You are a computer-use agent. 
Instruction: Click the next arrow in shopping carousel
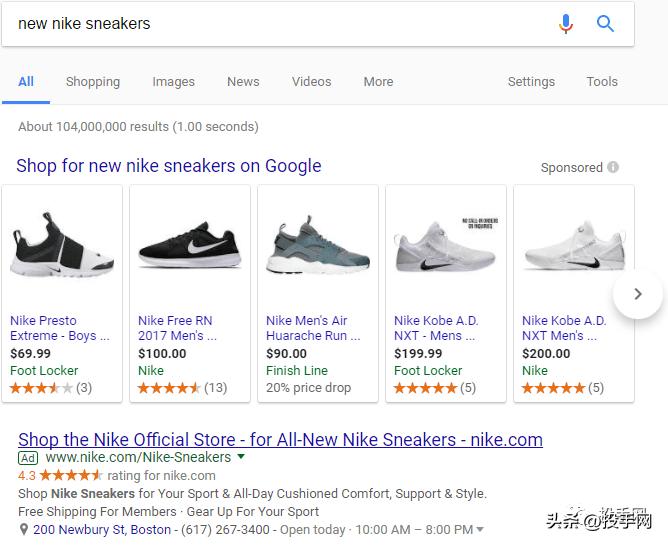(637, 294)
